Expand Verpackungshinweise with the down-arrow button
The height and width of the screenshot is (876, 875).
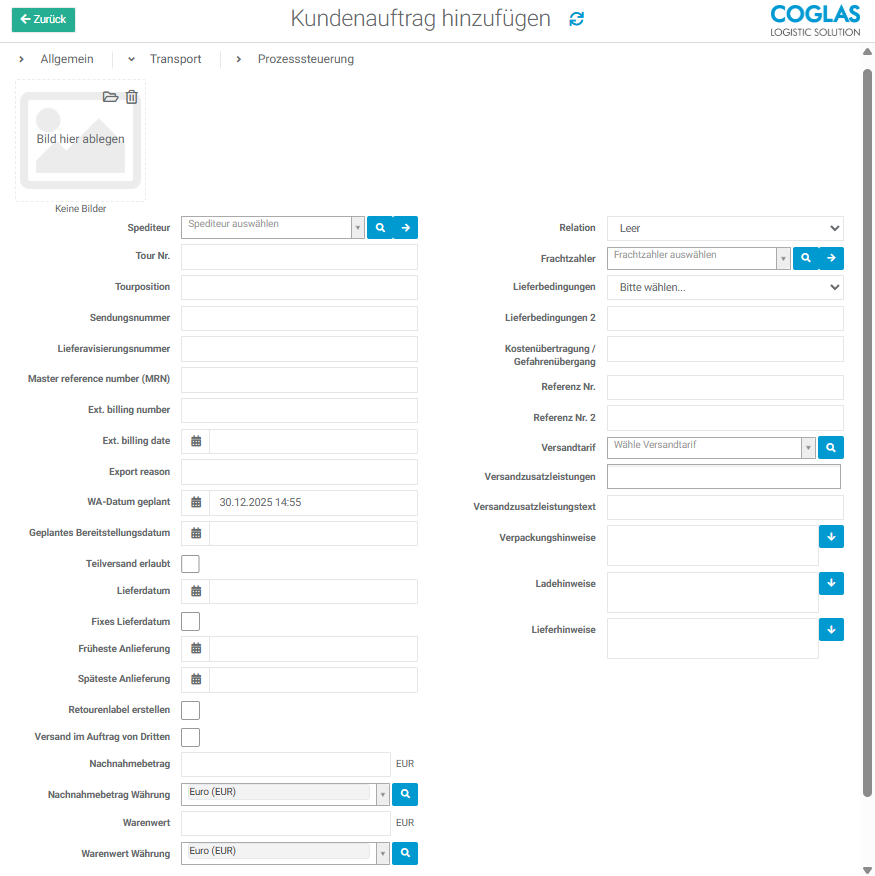click(831, 537)
